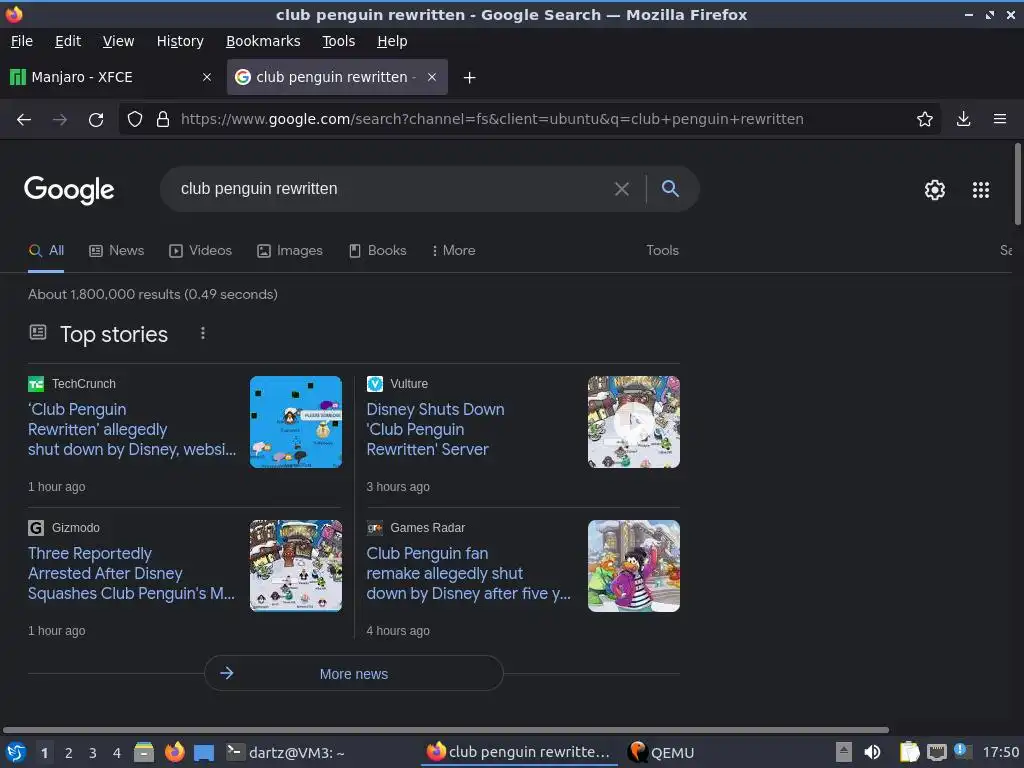
Task: Switch to dartz@VM3 terminal in taskbar
Action: coord(285,753)
